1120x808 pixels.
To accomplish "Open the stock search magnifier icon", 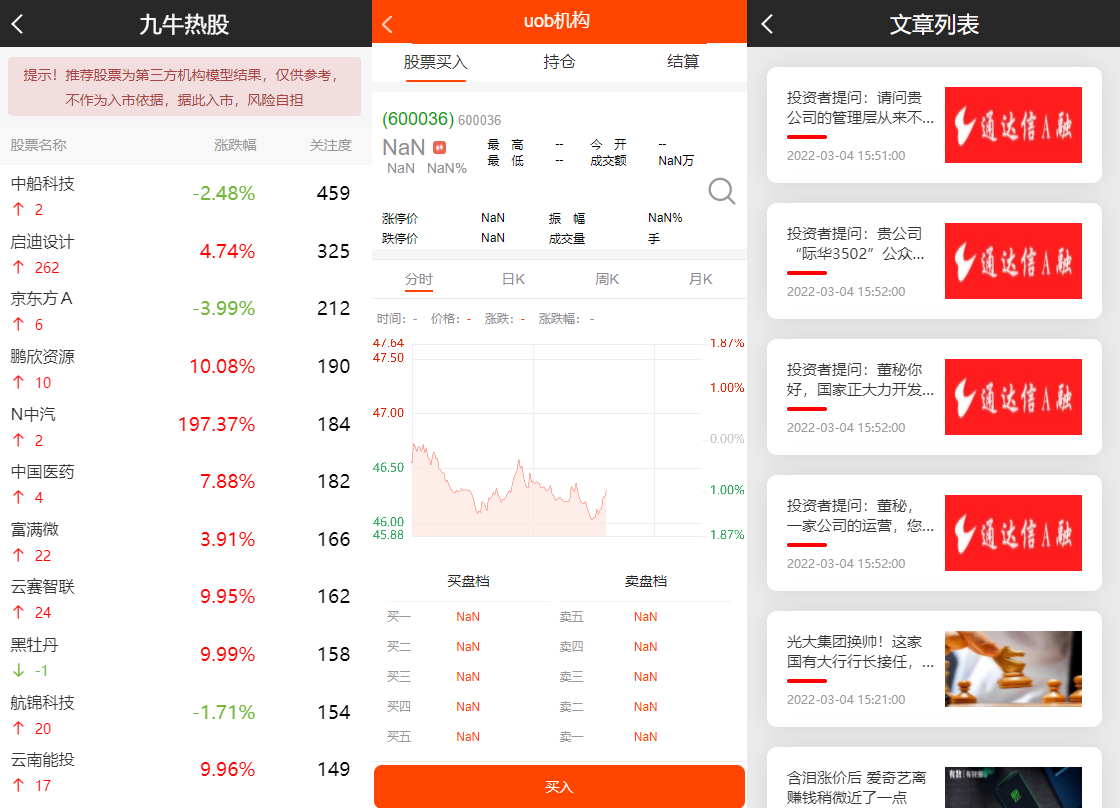I will pyautogui.click(x=721, y=191).
